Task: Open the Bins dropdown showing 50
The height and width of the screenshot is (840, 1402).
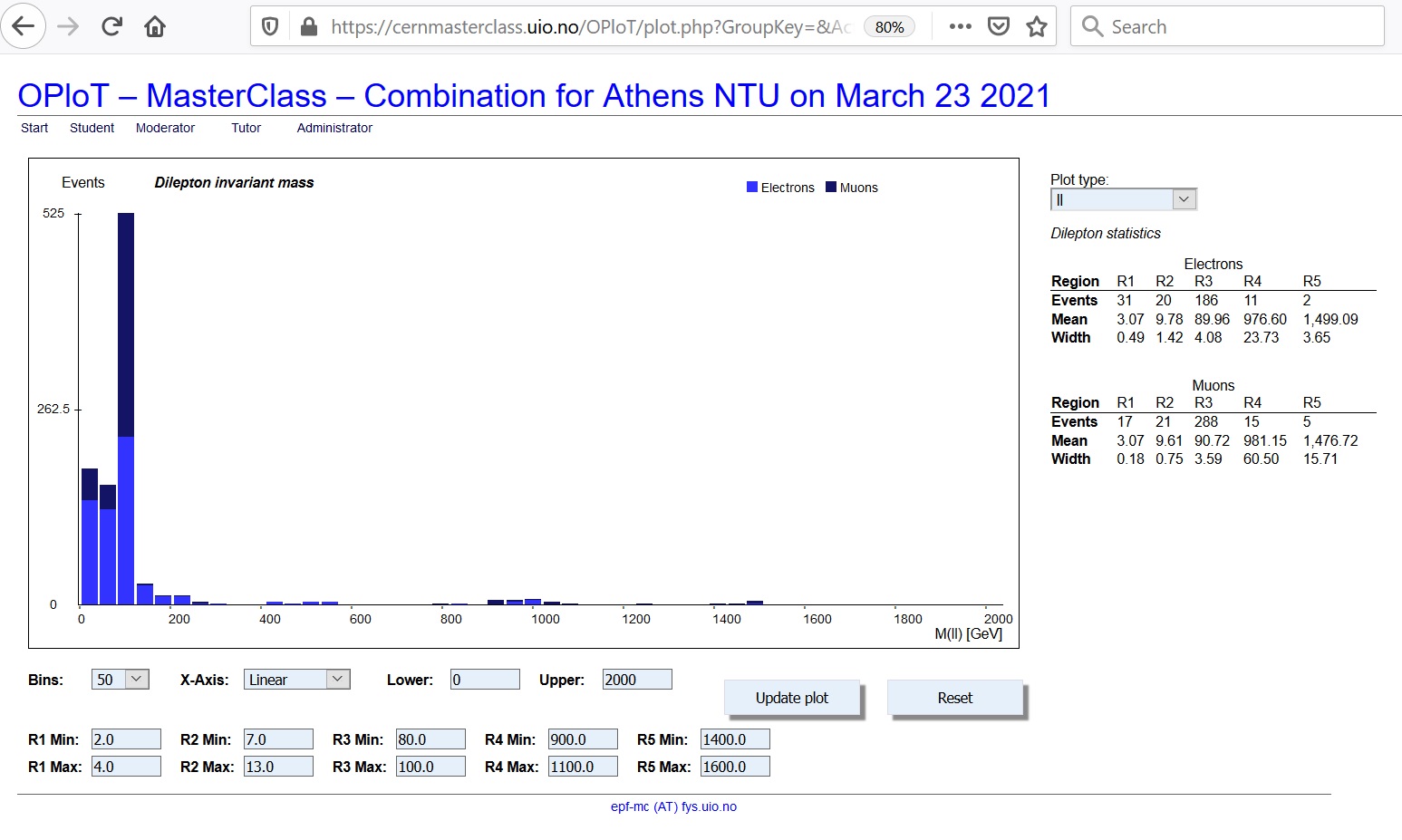Action: (120, 679)
